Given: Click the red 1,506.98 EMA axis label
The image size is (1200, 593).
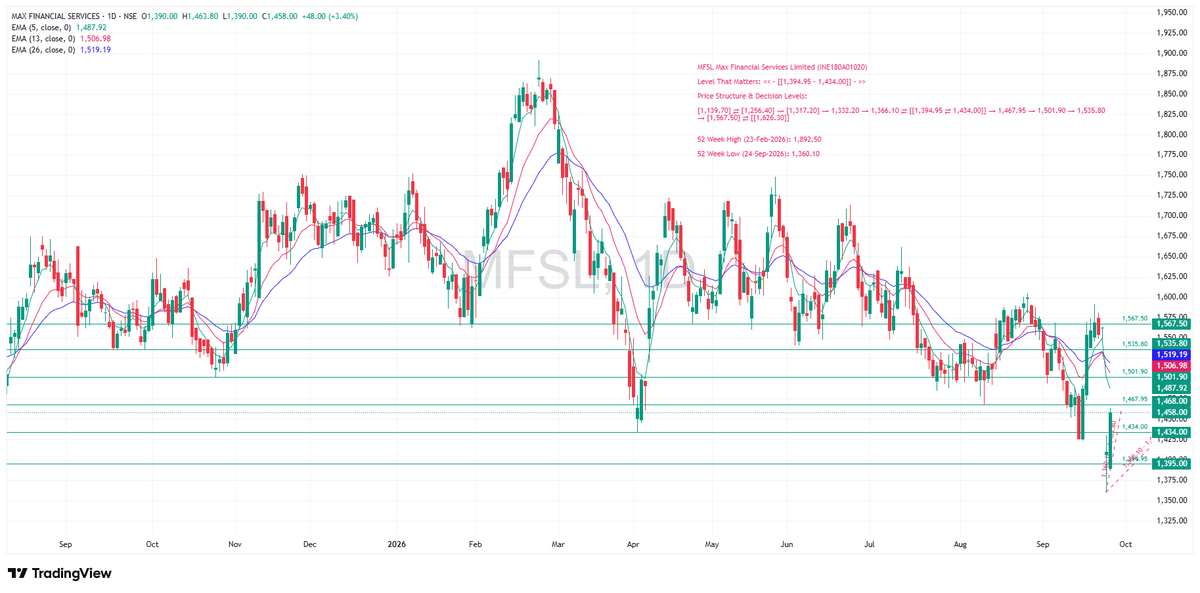Looking at the screenshot, I should 1171,366.
